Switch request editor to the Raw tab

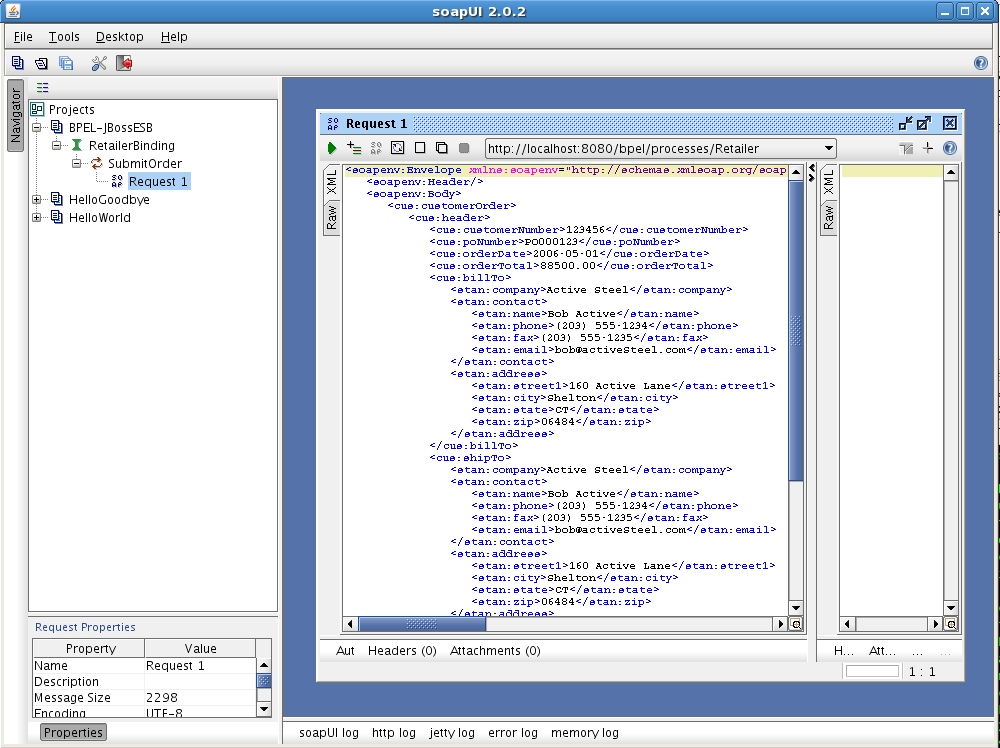tap(332, 217)
